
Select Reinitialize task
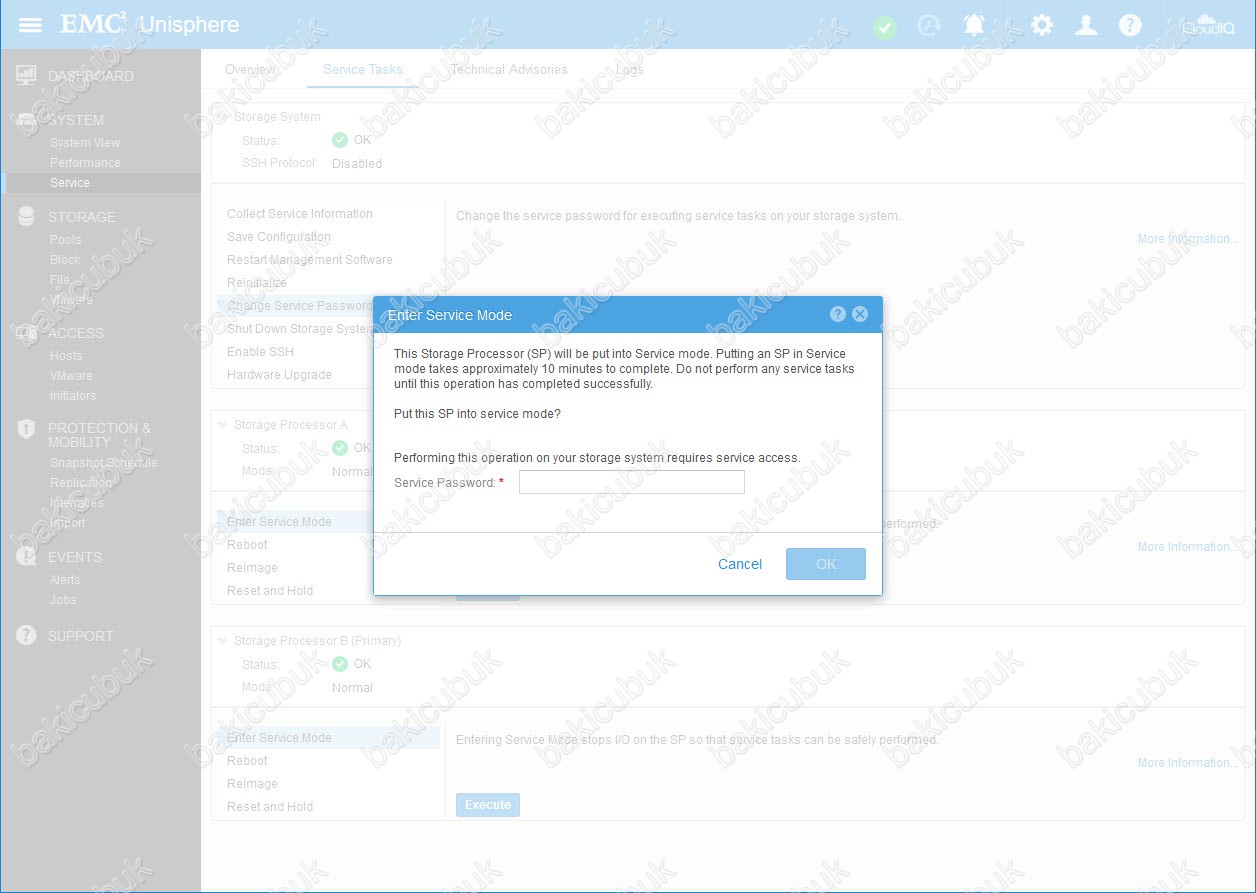[257, 283]
